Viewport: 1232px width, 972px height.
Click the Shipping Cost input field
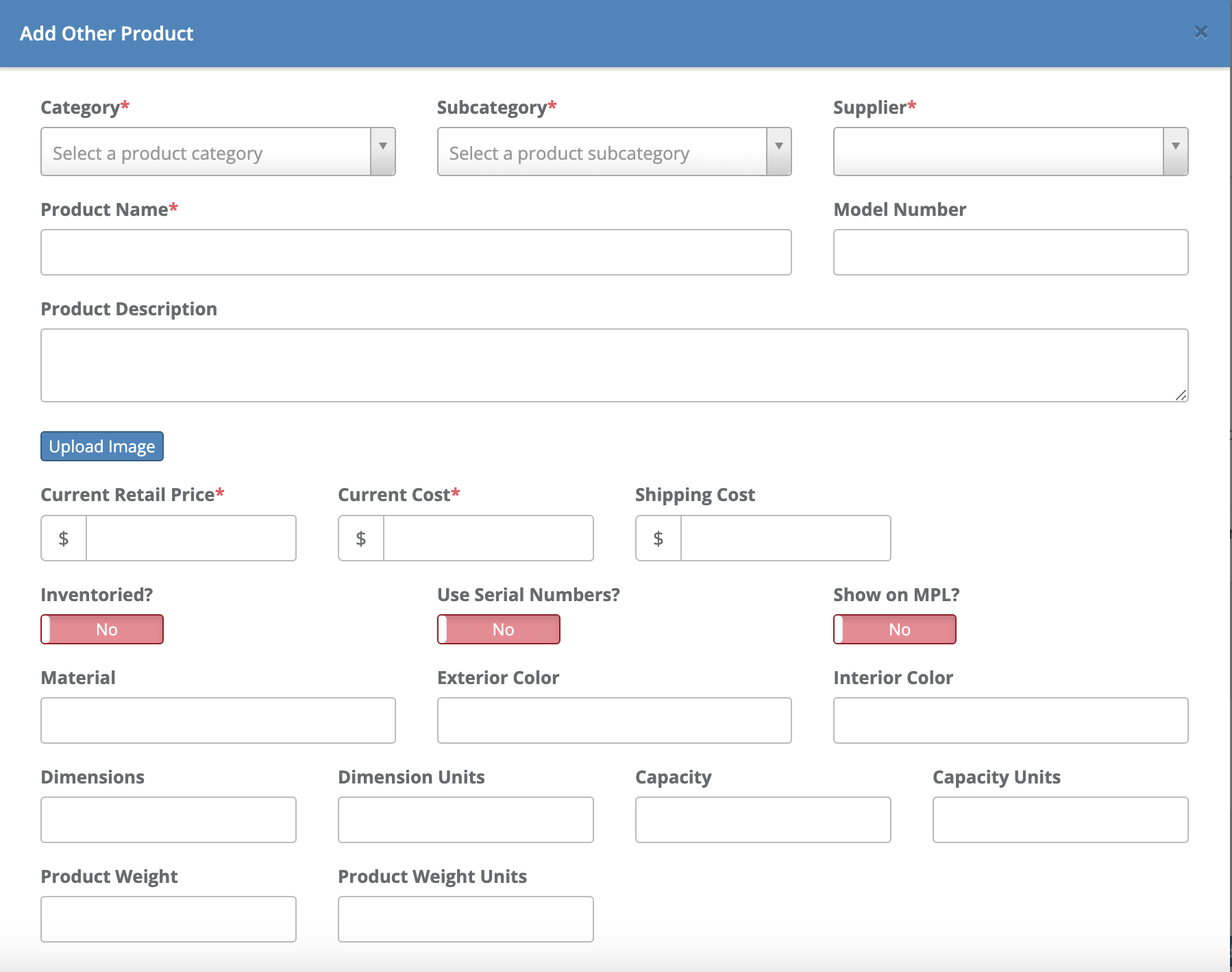pos(785,538)
